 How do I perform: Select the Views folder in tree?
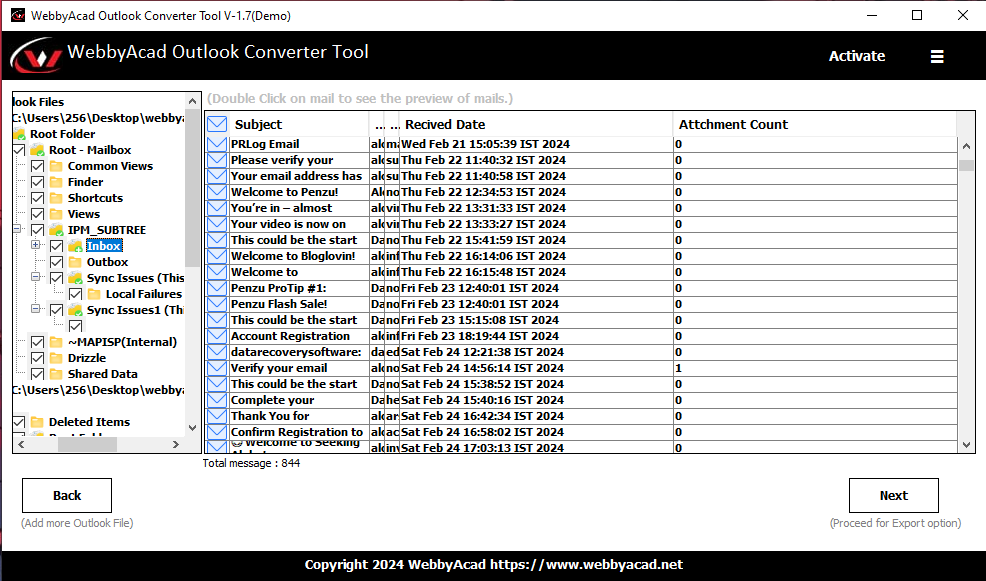pos(84,214)
